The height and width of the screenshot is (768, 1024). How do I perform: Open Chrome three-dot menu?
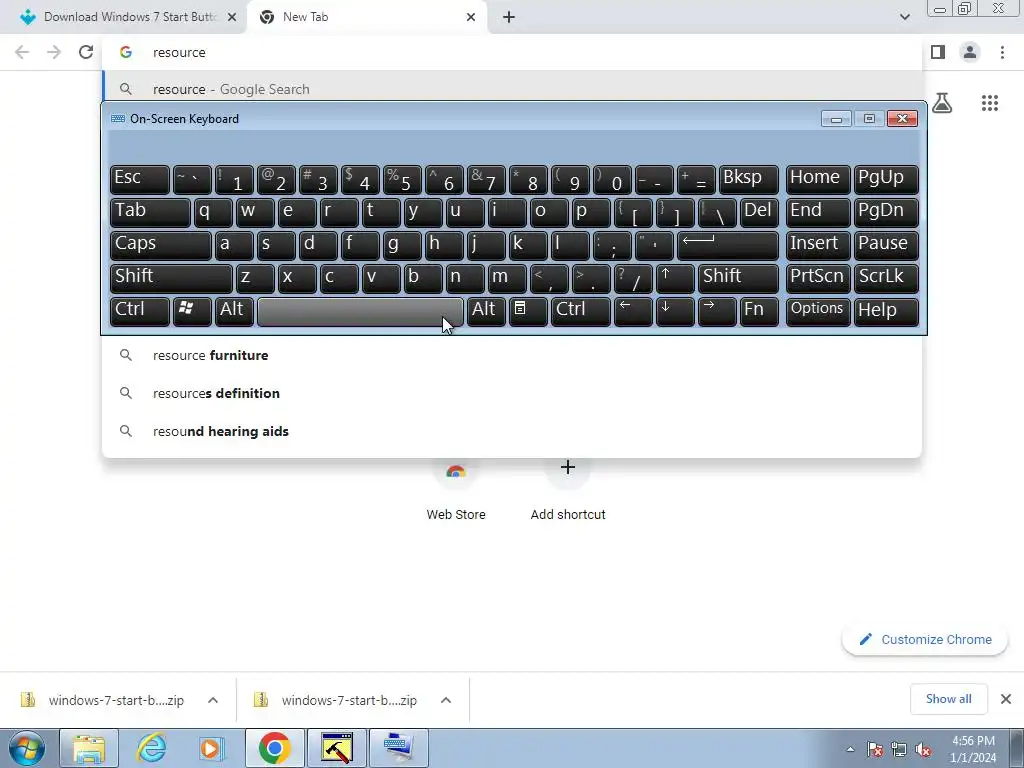click(1002, 52)
